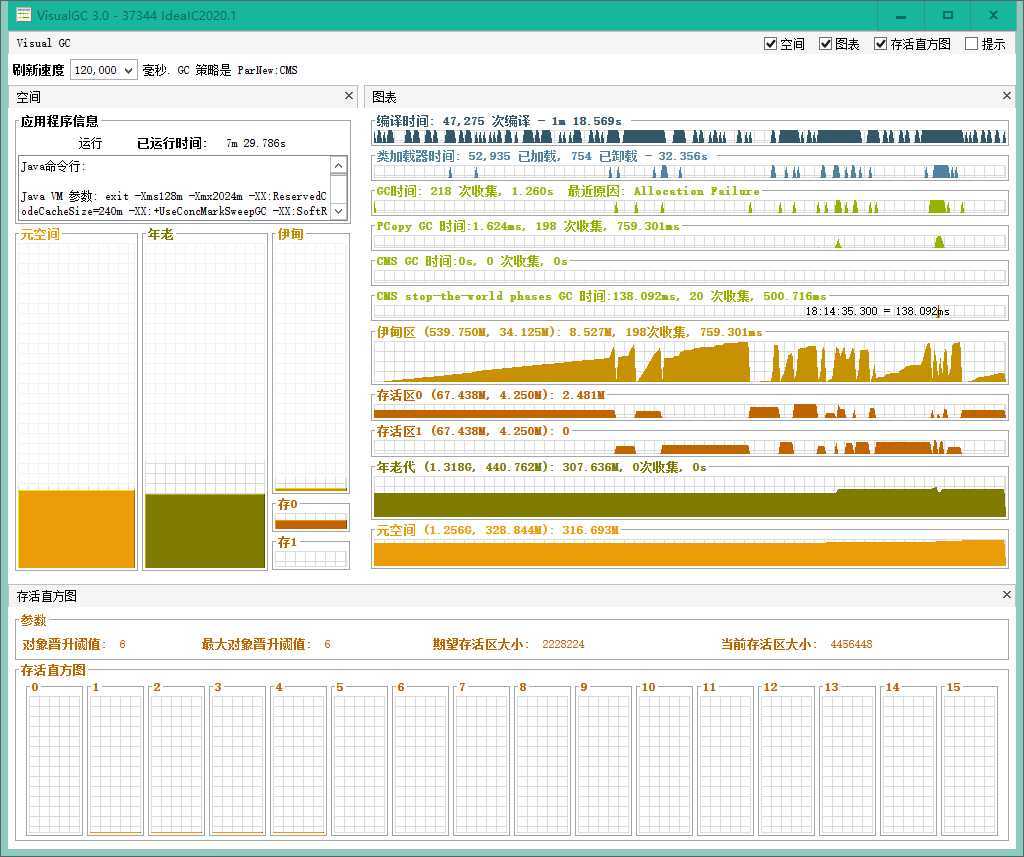The image size is (1024, 857).
Task: Click the GC时间 chart
Action: click(689, 206)
